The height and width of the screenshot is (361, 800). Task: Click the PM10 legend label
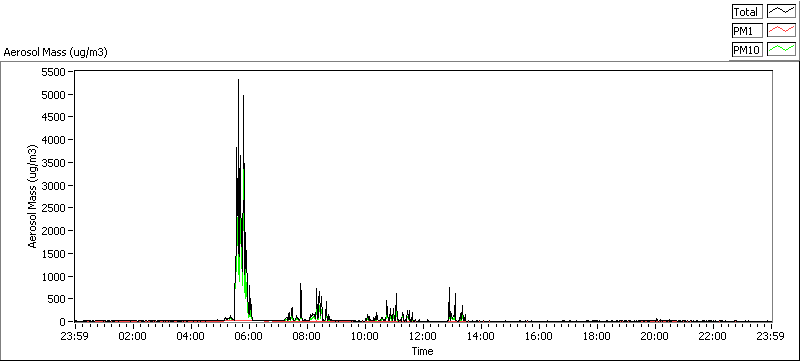746,50
